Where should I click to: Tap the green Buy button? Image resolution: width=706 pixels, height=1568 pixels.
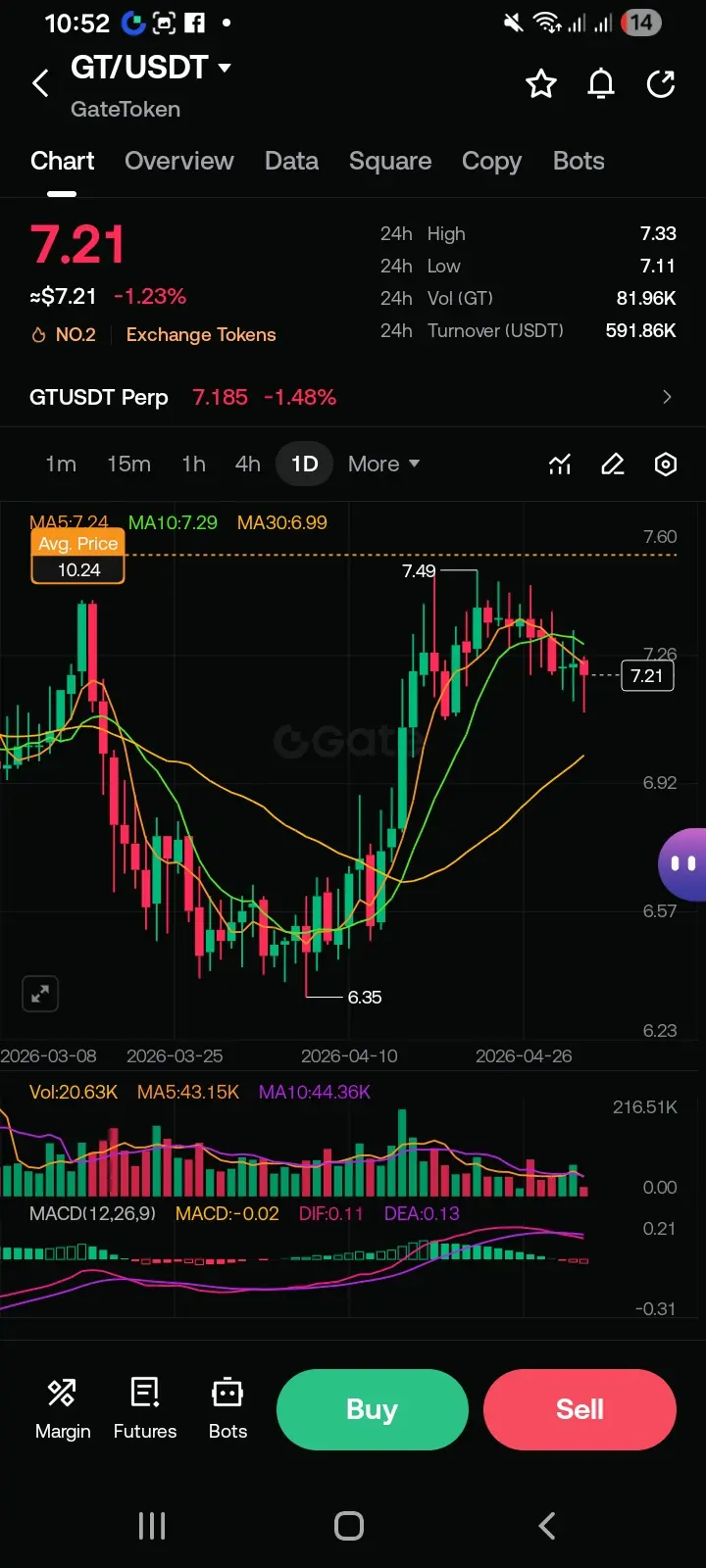pyautogui.click(x=372, y=1409)
